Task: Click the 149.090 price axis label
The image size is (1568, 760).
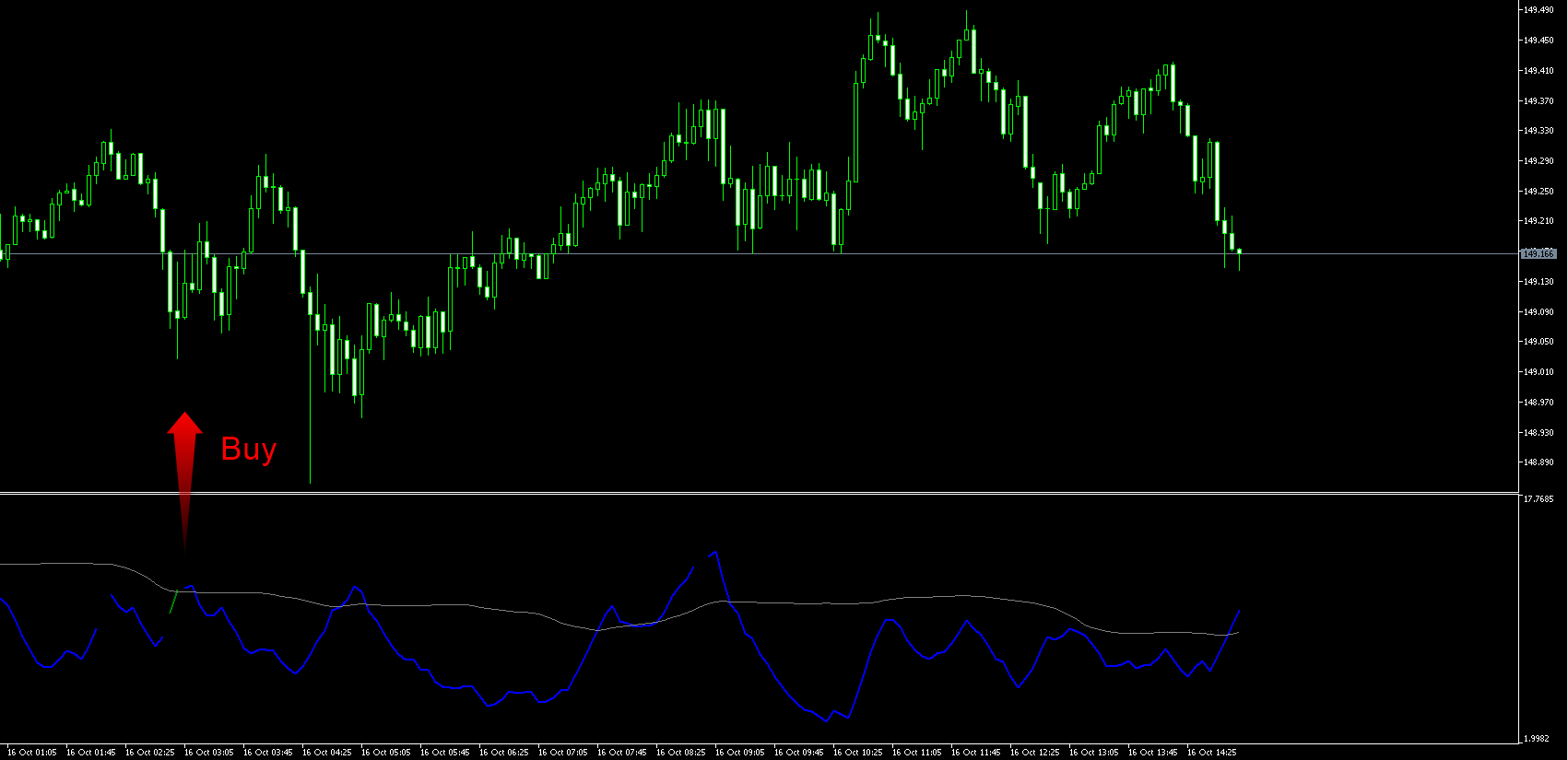Action: (x=1539, y=312)
